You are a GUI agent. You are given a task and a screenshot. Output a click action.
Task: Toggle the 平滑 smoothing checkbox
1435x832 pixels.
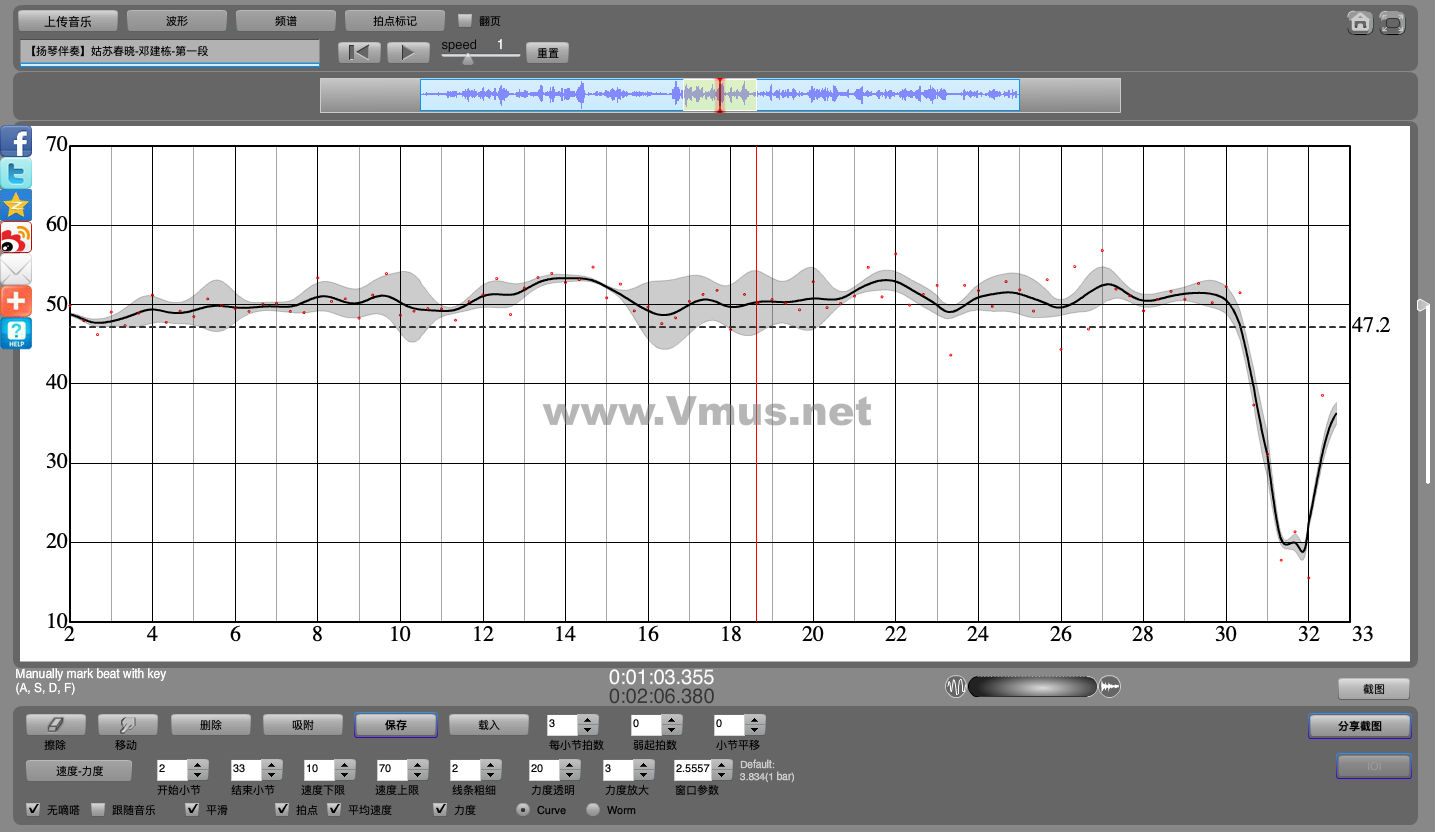[x=193, y=810]
